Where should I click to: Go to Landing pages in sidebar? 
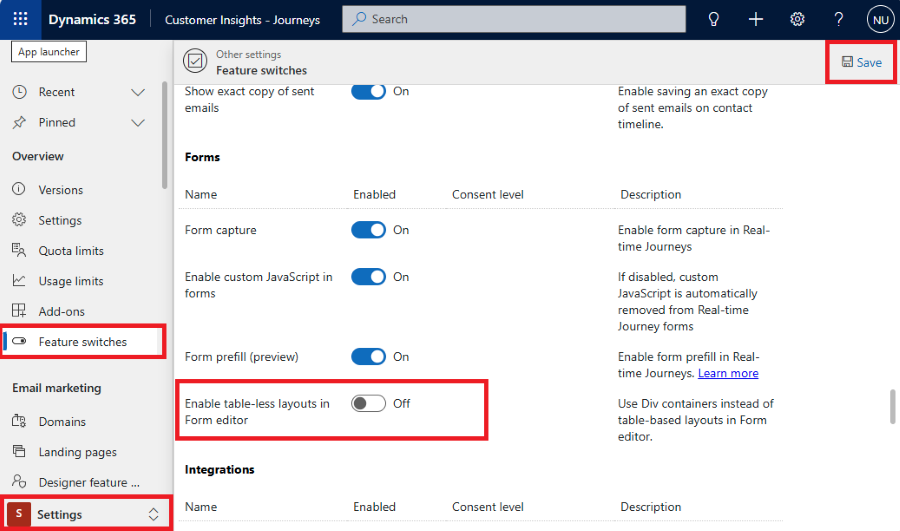(x=77, y=452)
